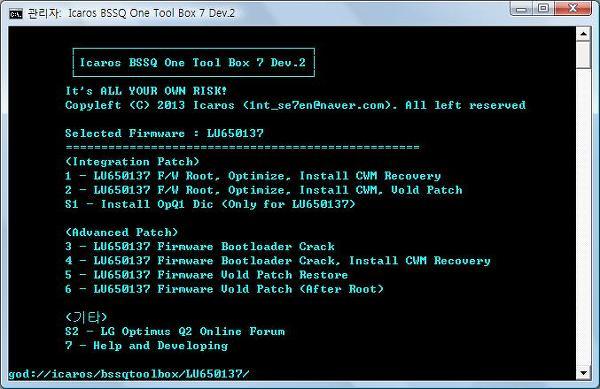Click the window title text 'Icaros BSSQ One Tool Box 7 Dev.2'
Viewport: 600px width, 389px height.
[151, 13]
